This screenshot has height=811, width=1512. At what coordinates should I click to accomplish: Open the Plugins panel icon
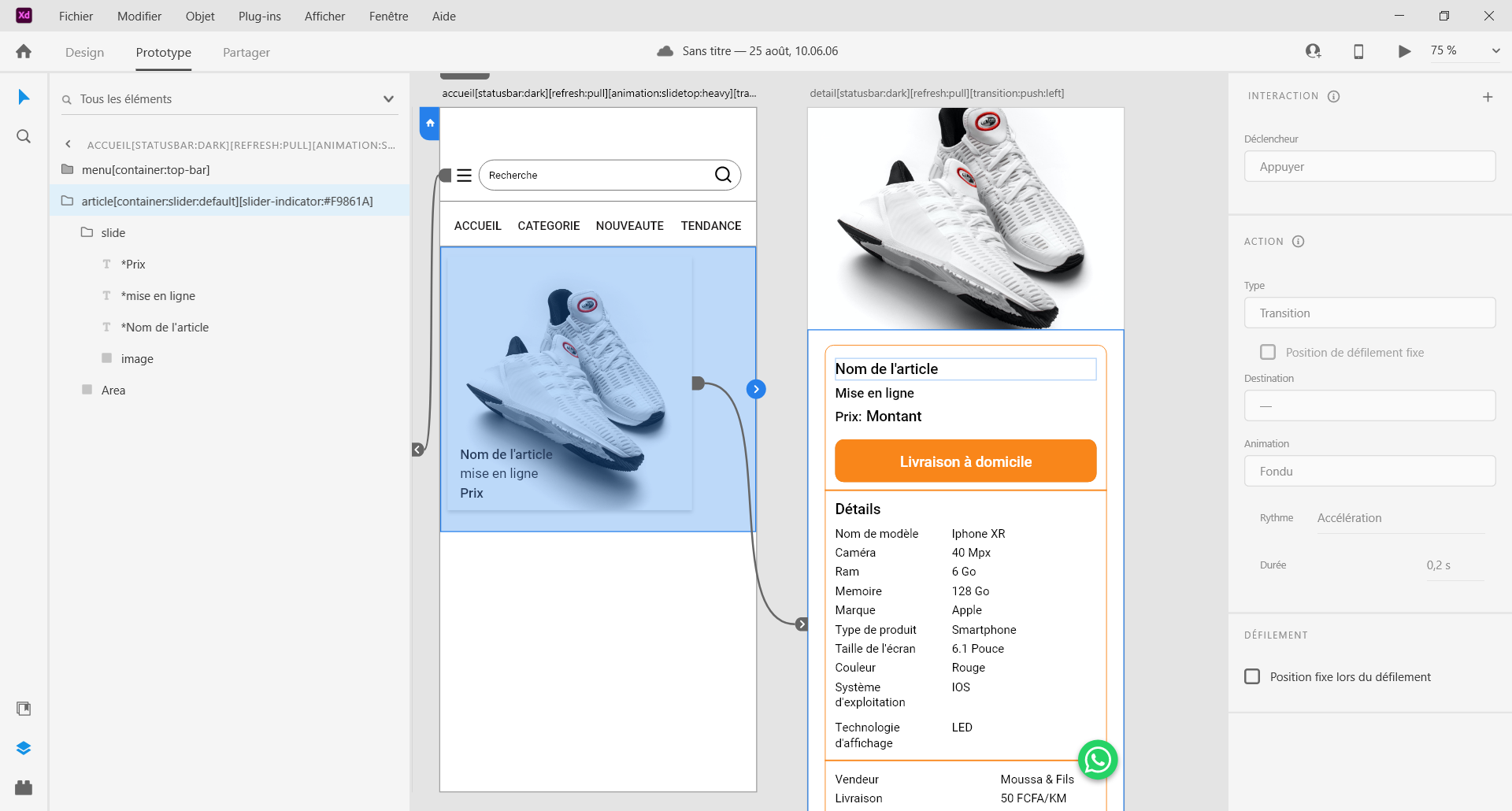pyautogui.click(x=24, y=787)
